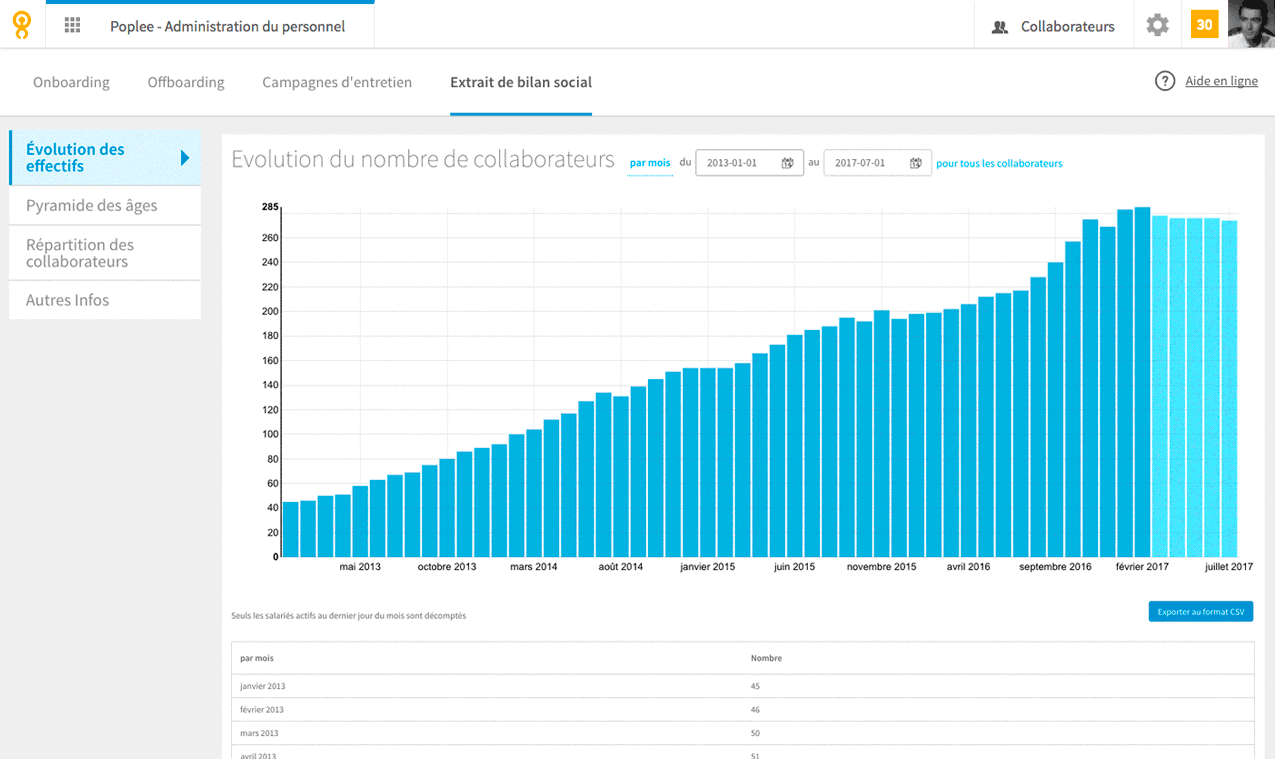This screenshot has height=759, width=1275.
Task: Click Exporter au format CSV button
Action: click(1200, 611)
